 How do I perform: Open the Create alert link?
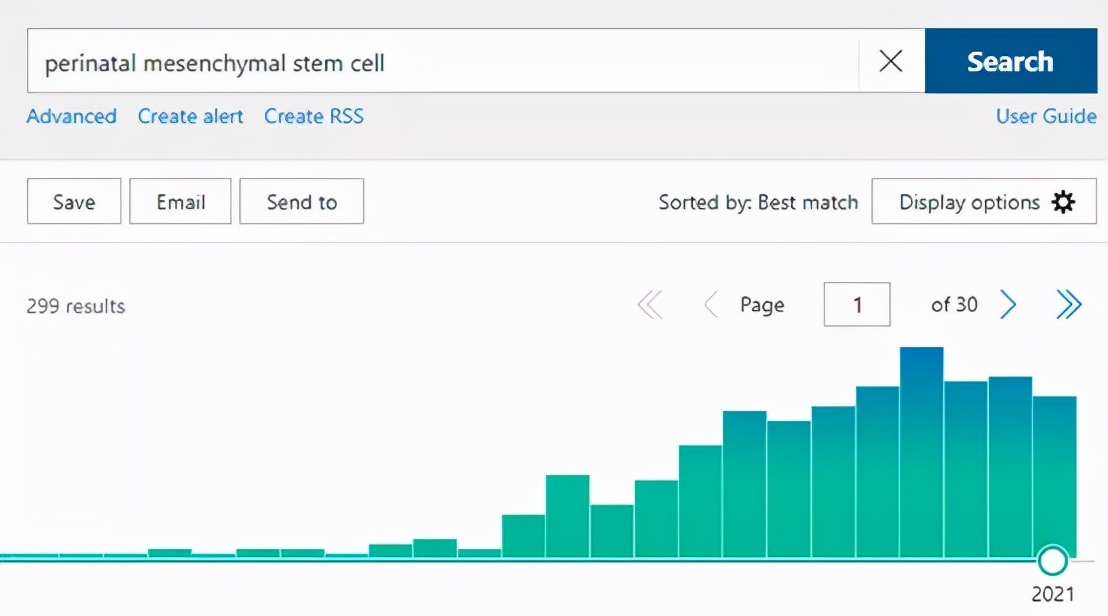190,117
